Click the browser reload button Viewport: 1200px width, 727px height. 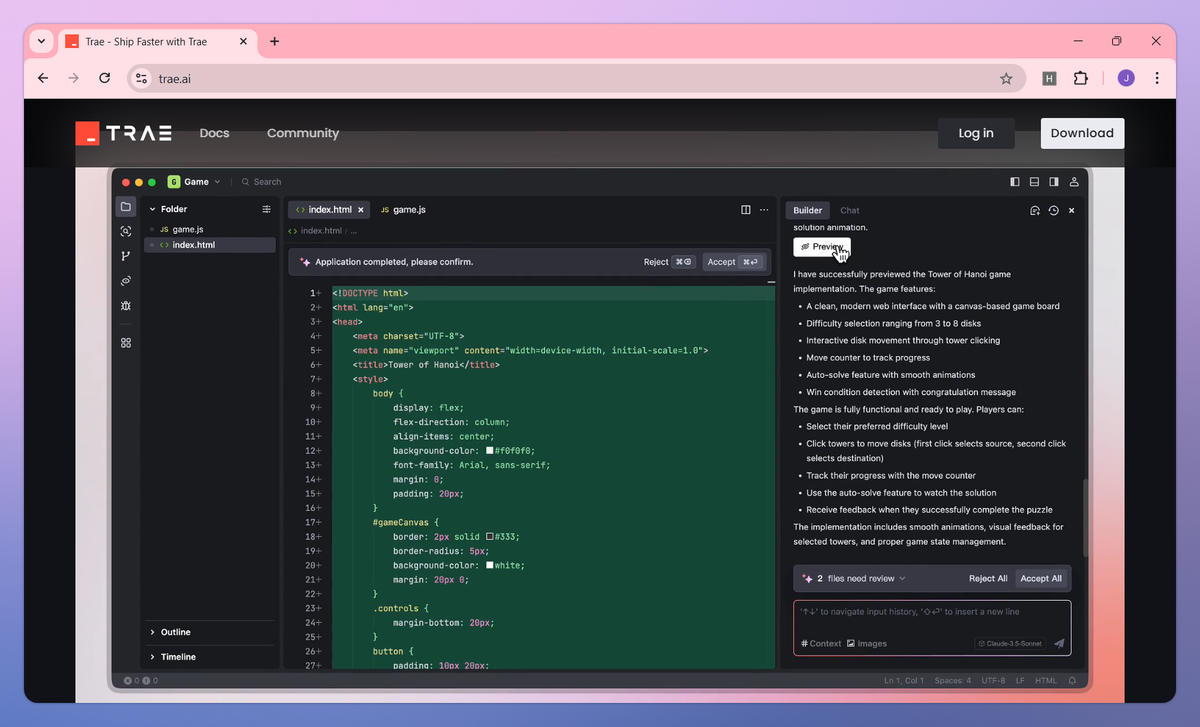click(104, 78)
